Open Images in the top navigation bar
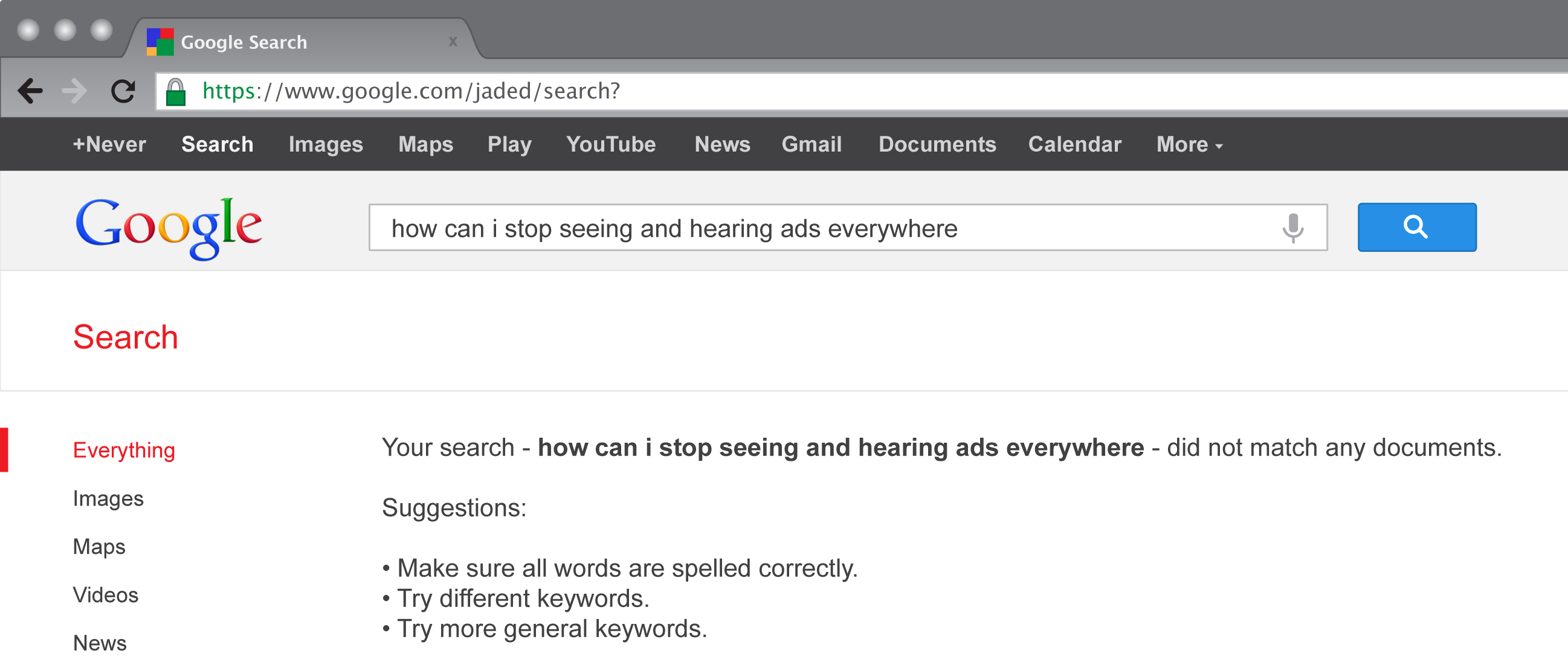Screen dimensions: 1568x668 point(326,144)
